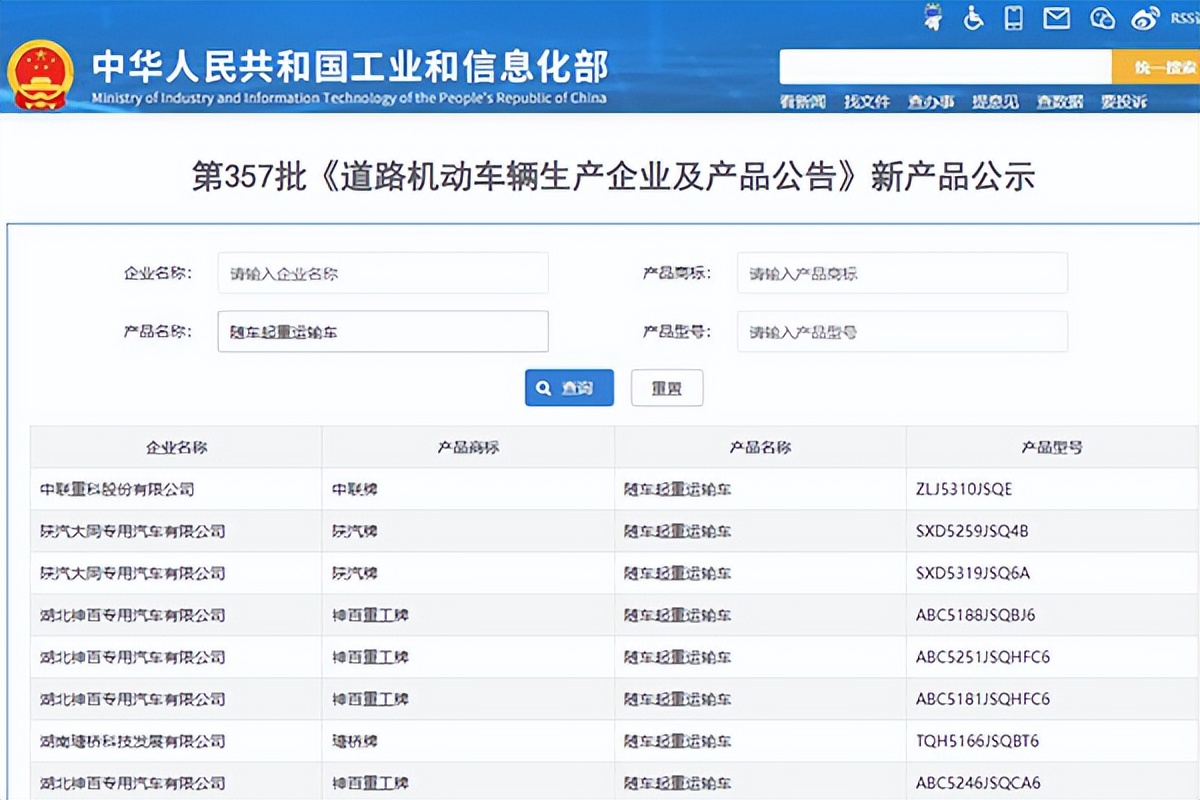Click the mascot robot icon in the top bar

(x=932, y=17)
